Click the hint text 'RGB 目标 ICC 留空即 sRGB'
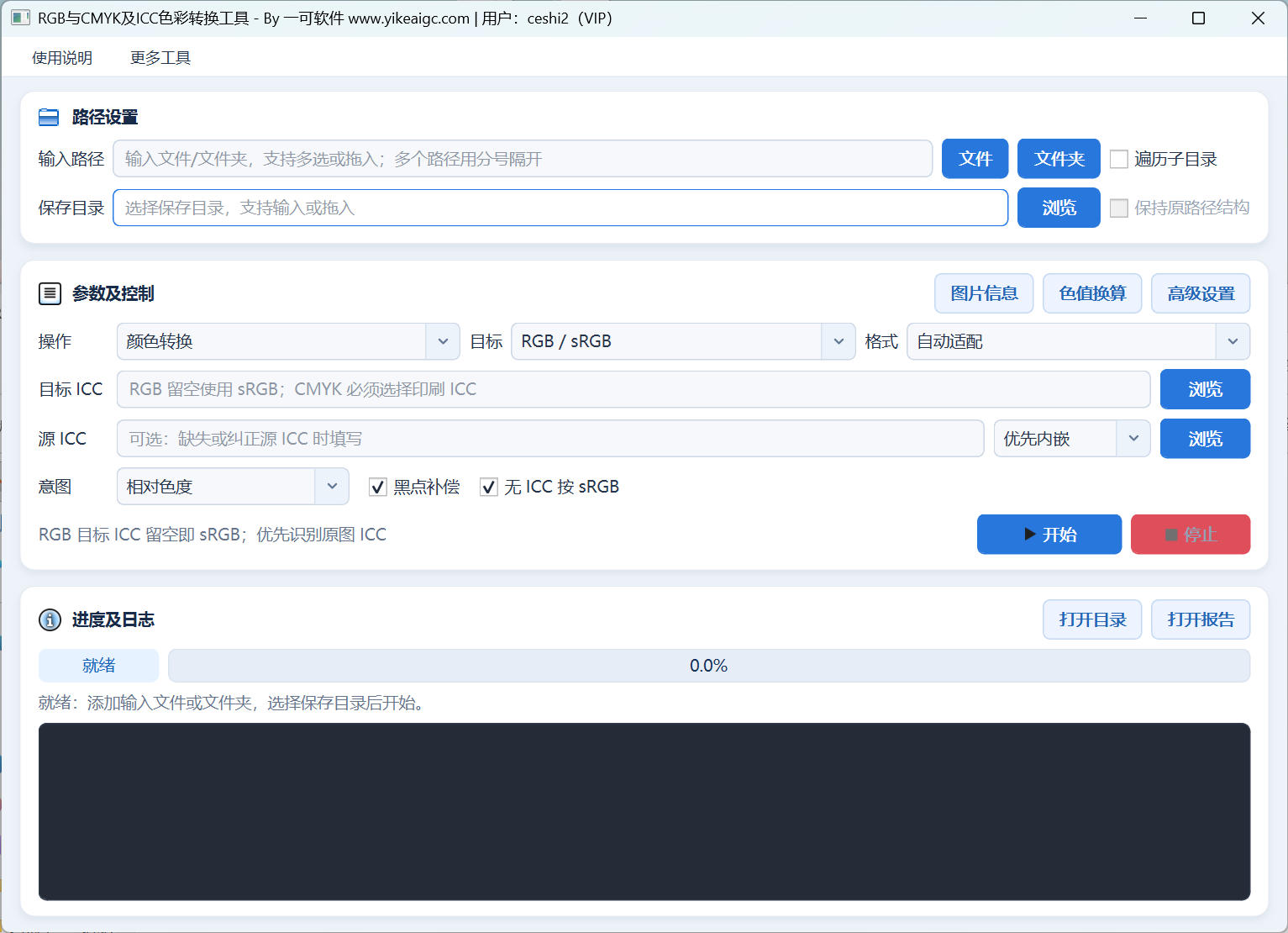The image size is (1288, 933). (x=139, y=535)
